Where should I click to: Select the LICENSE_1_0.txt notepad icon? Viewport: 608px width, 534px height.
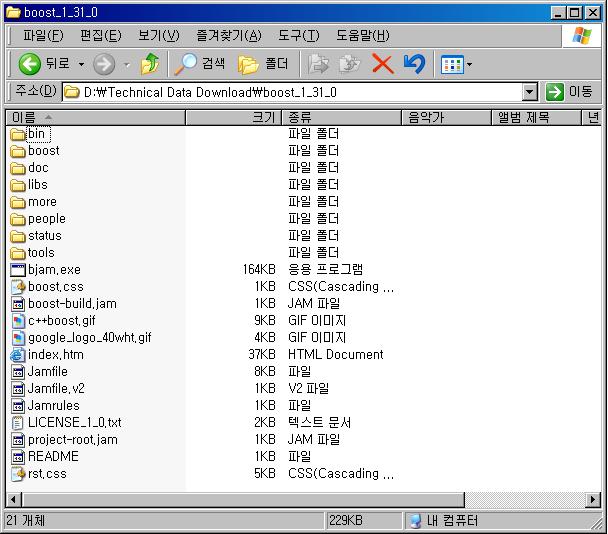[18, 423]
